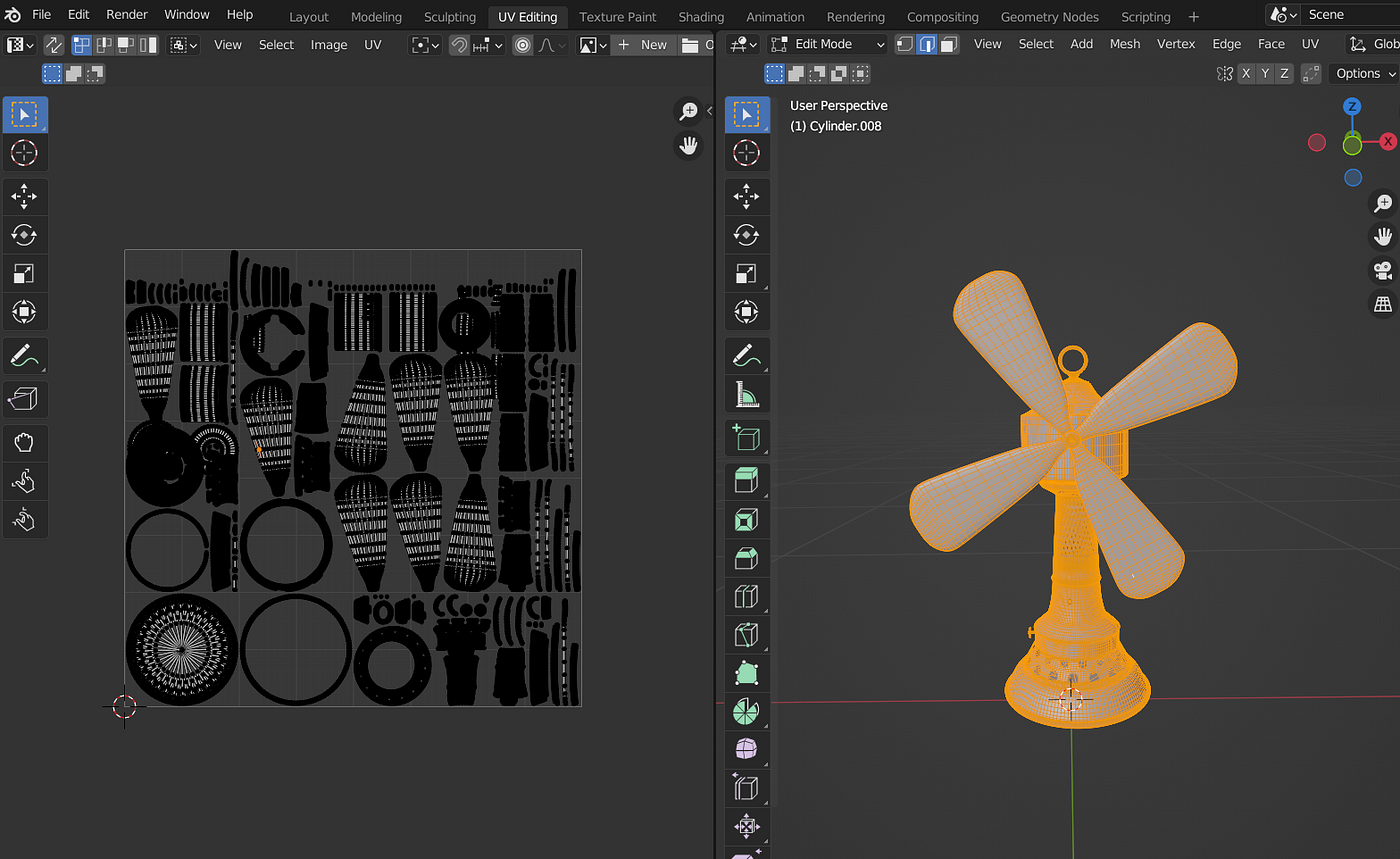Open the Mesh menu in the 3D viewport

(1125, 44)
